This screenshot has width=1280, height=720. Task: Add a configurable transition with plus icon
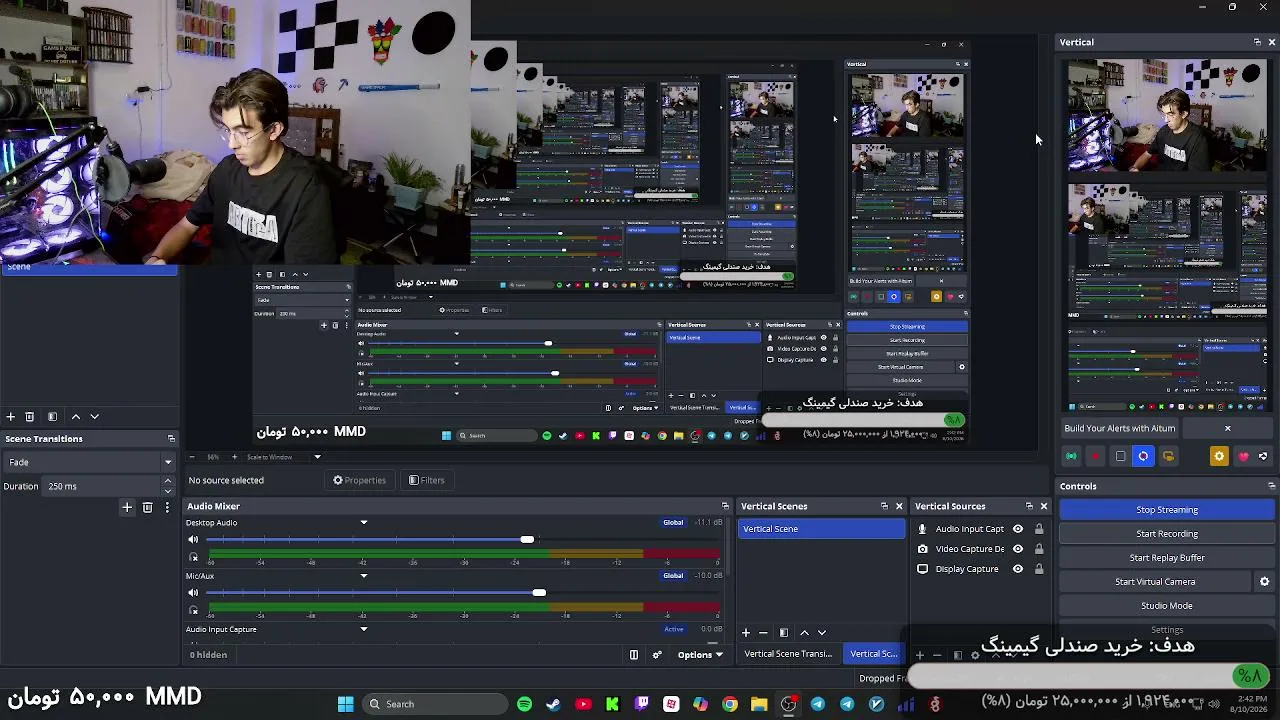127,508
